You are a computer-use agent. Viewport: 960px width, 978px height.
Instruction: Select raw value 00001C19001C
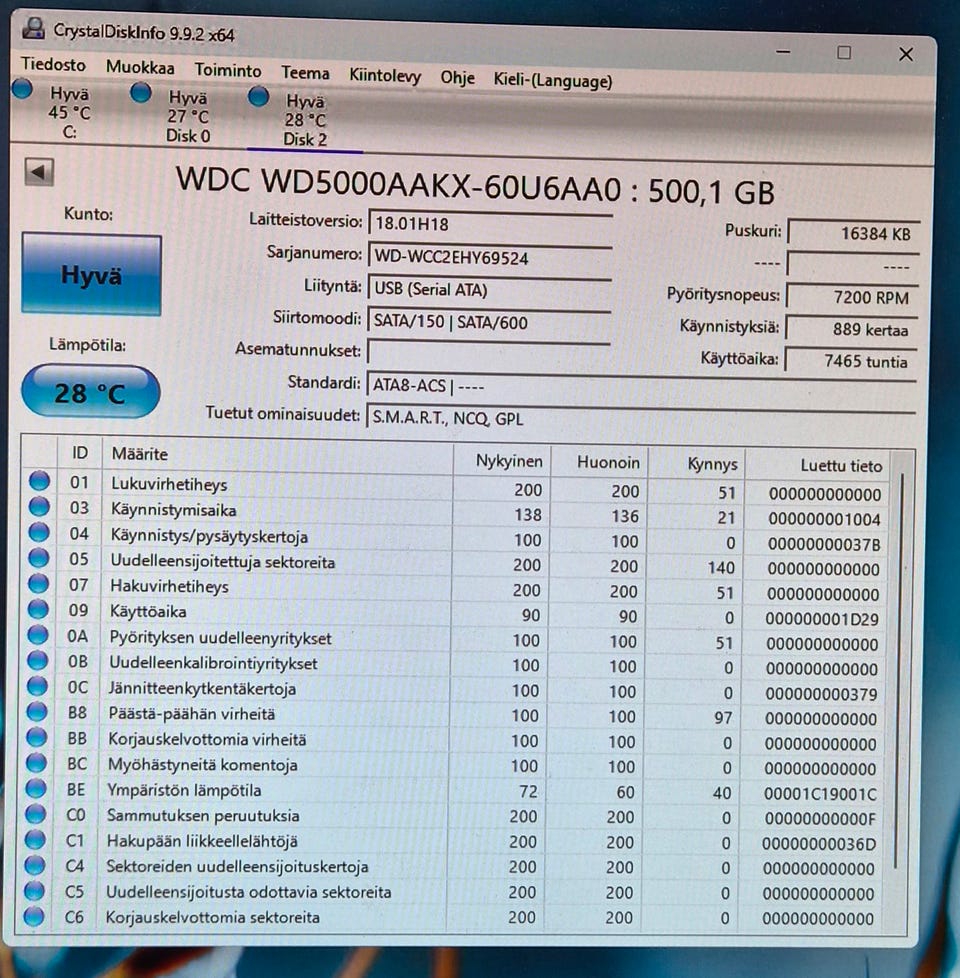(x=820, y=794)
